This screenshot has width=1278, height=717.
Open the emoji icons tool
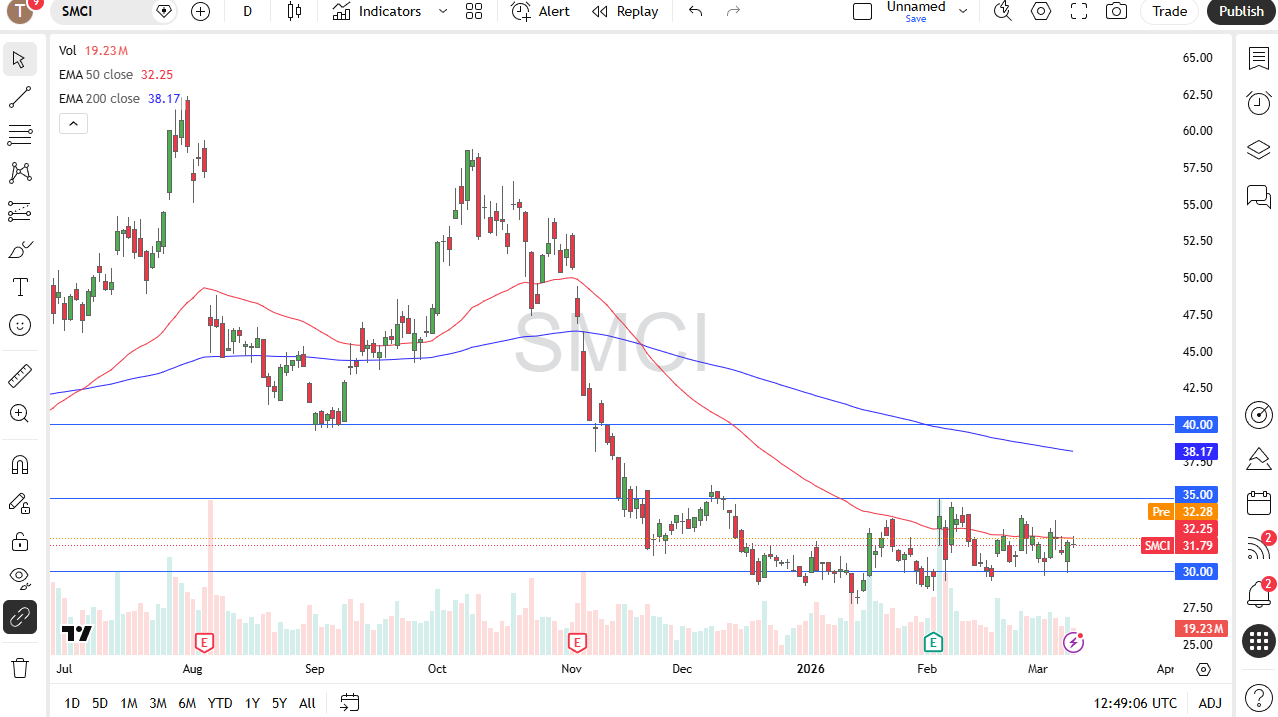[19, 325]
